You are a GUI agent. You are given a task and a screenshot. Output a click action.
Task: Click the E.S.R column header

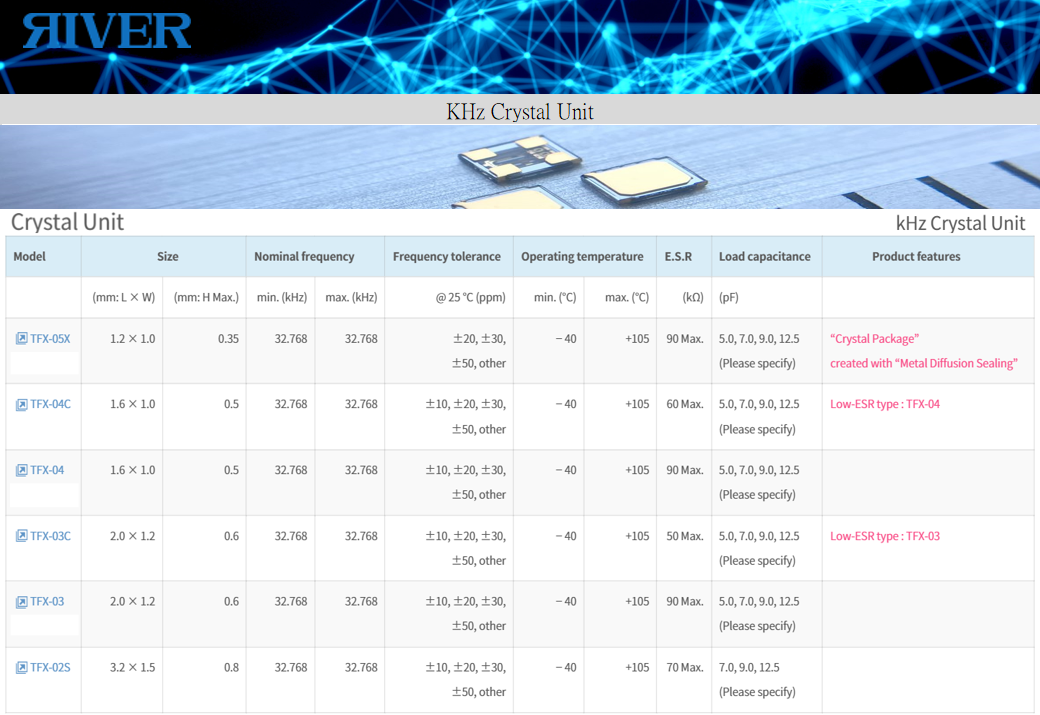(678, 257)
